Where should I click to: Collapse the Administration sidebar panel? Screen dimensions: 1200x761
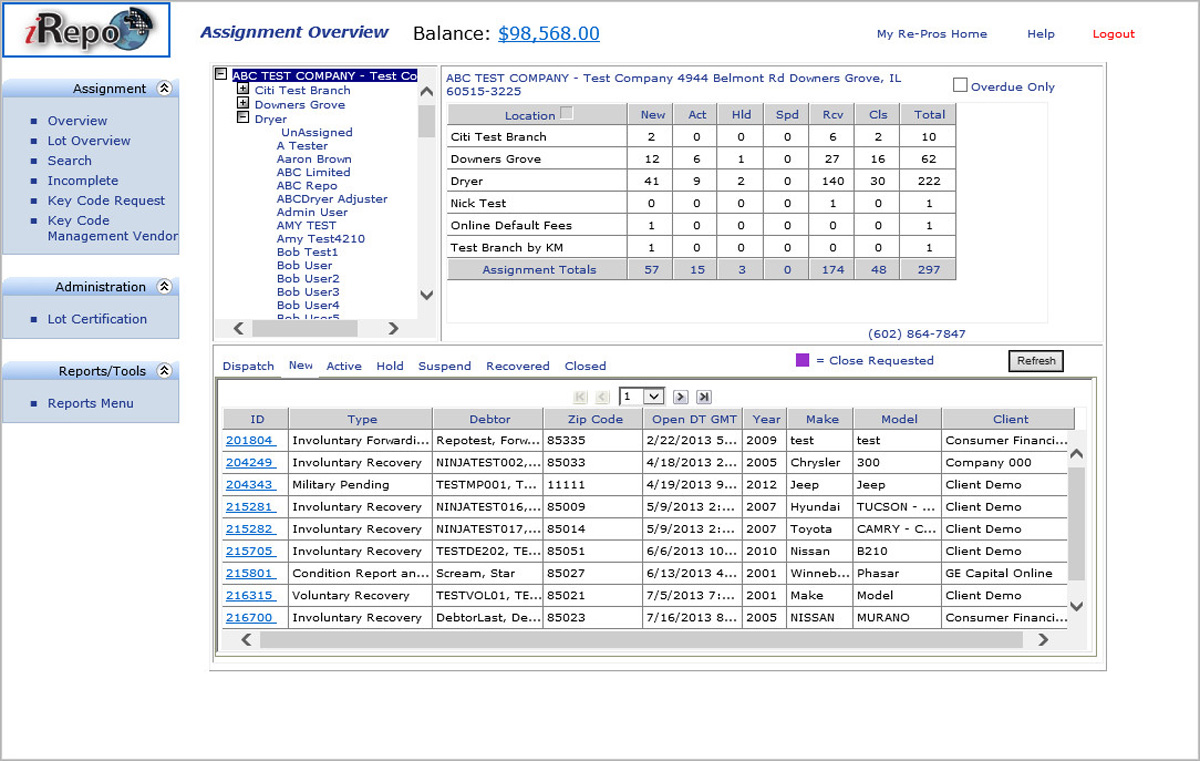[164, 287]
